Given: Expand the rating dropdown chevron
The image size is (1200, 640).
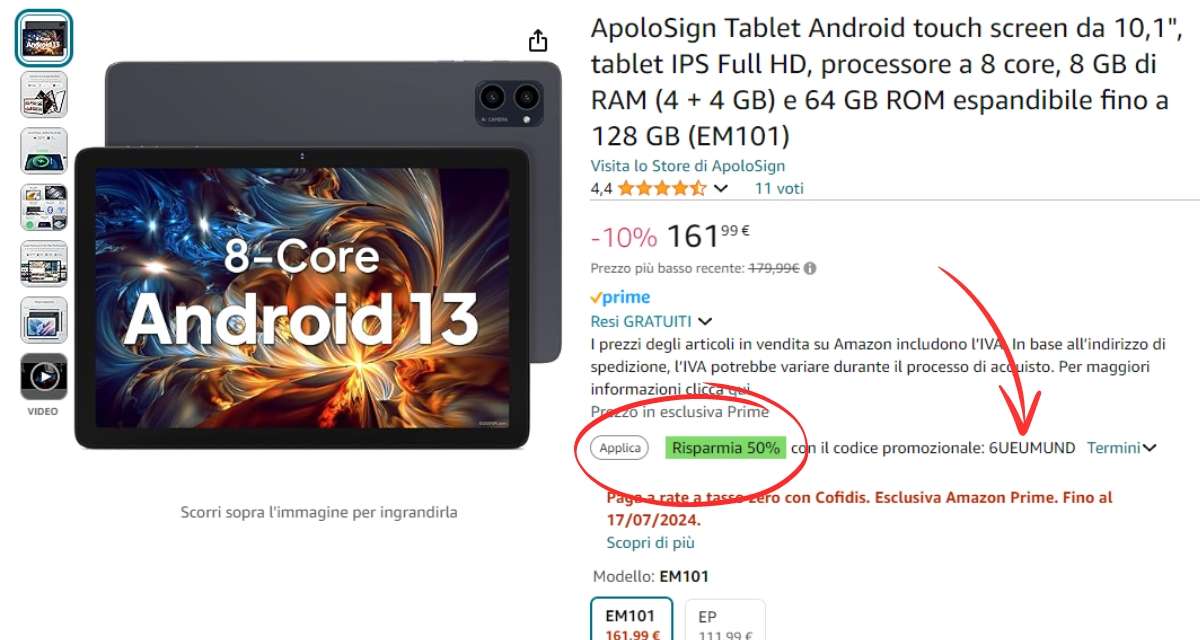Looking at the screenshot, I should click(x=721, y=188).
